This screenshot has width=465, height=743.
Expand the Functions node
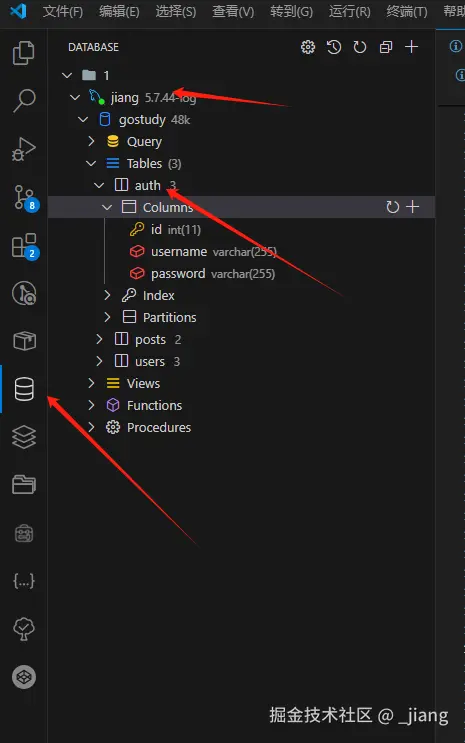[x=91, y=405]
